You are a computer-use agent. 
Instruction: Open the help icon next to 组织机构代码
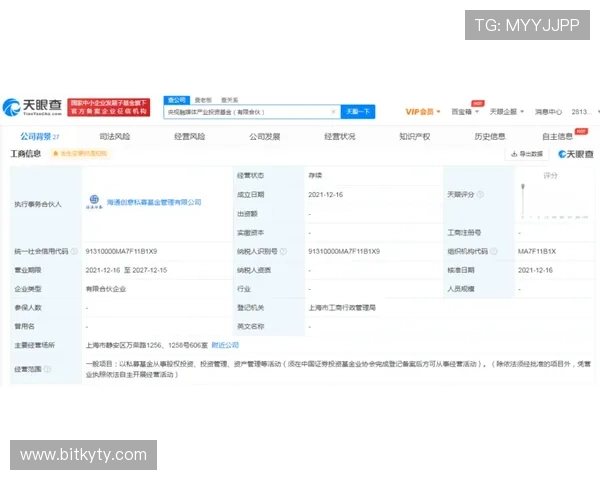pos(494,251)
